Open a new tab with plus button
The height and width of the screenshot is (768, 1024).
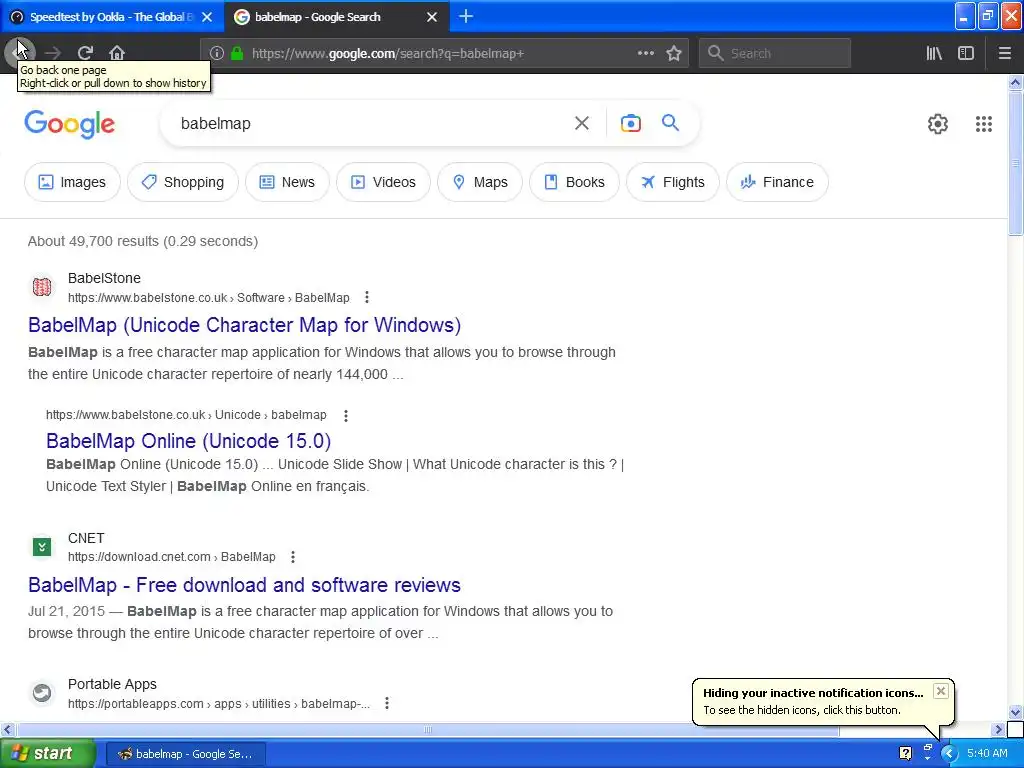point(466,16)
